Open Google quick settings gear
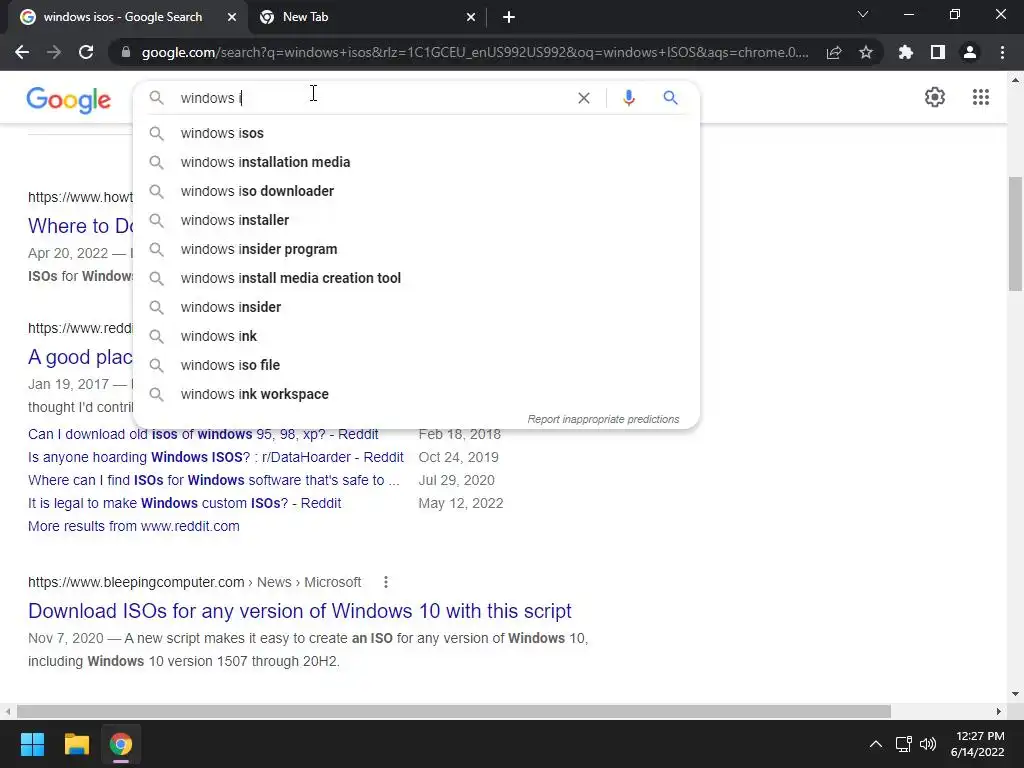1024x768 pixels. click(x=935, y=97)
